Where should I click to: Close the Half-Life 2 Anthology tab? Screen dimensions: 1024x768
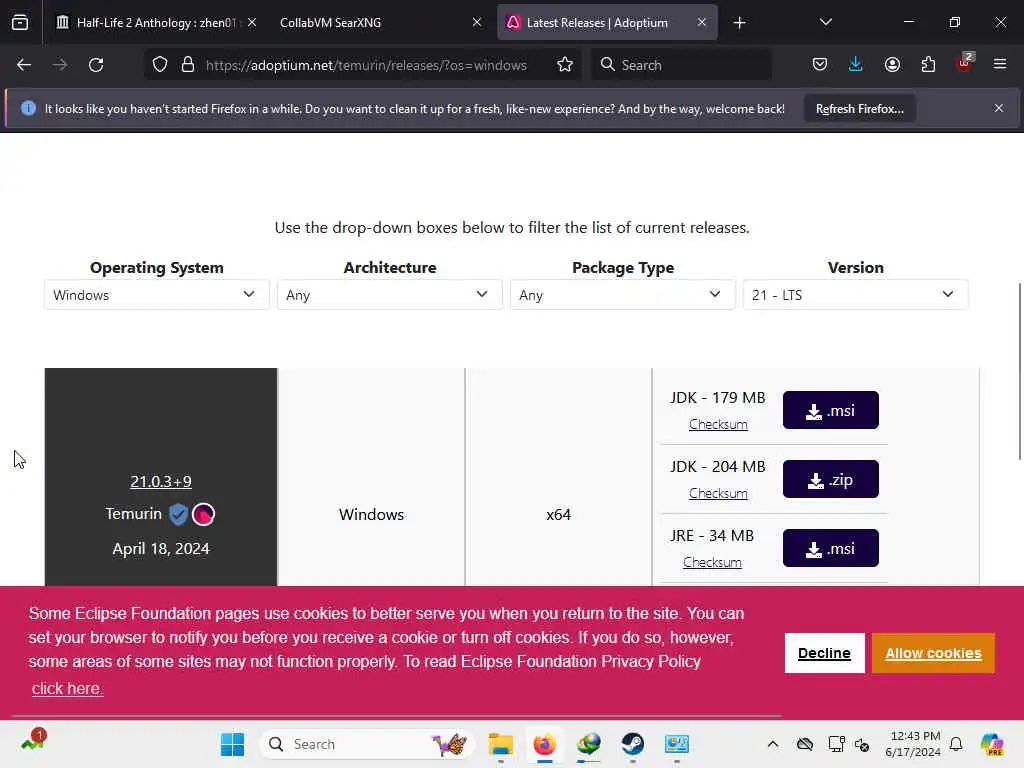[x=251, y=22]
